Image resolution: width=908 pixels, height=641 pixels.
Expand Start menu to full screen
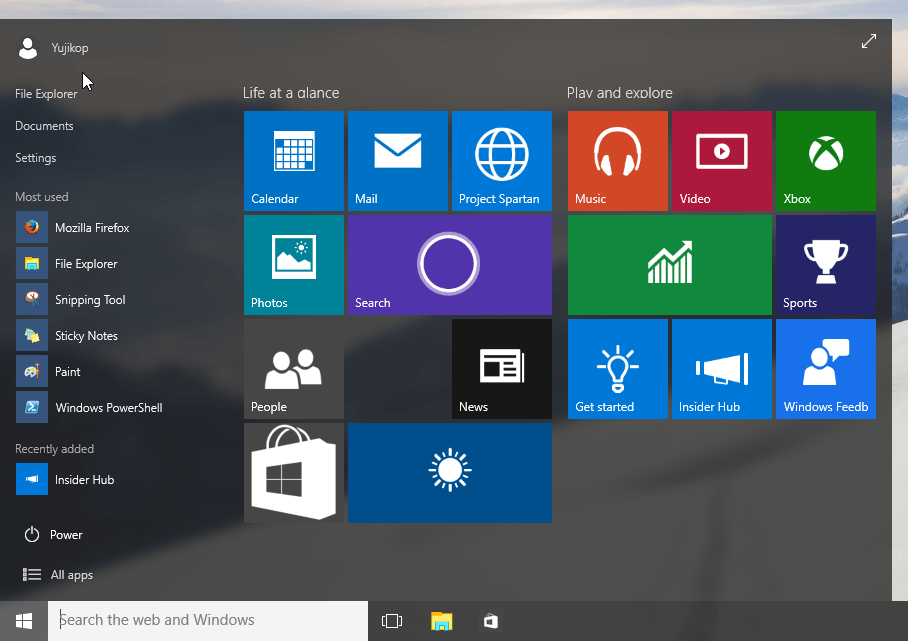(x=869, y=41)
